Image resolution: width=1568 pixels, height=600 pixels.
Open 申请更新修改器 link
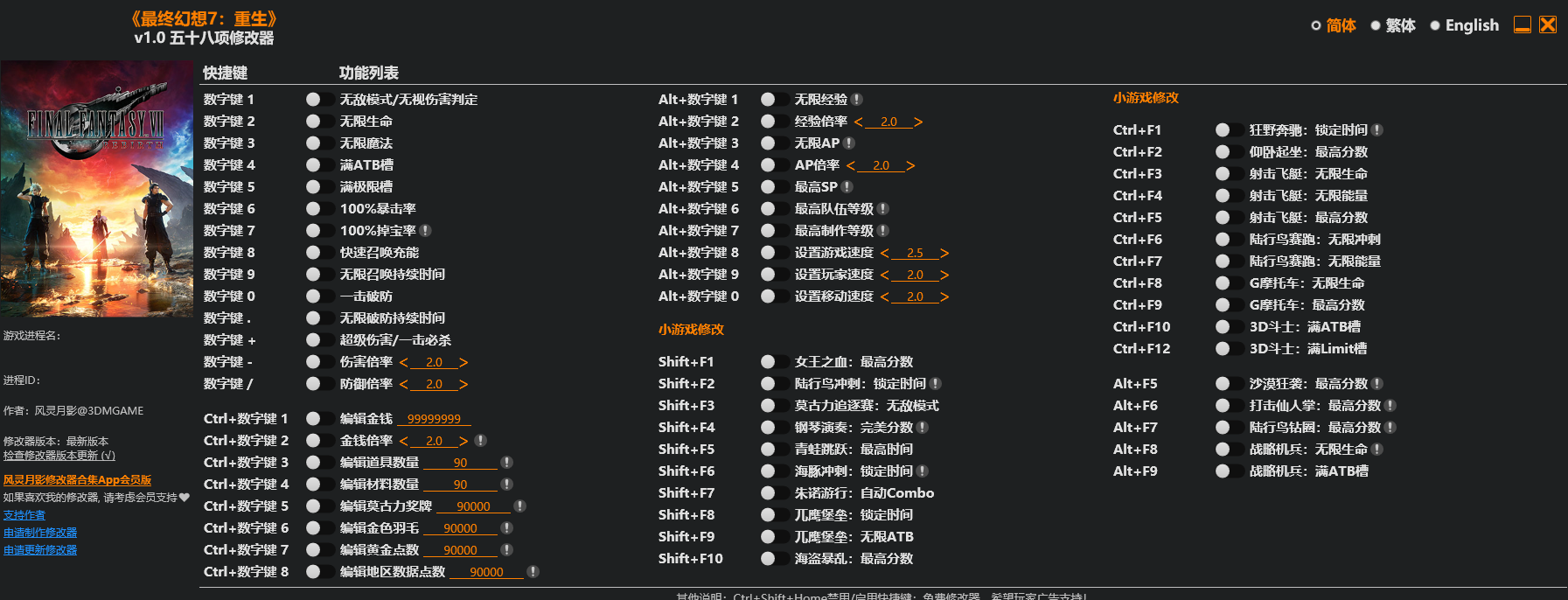[x=40, y=550]
